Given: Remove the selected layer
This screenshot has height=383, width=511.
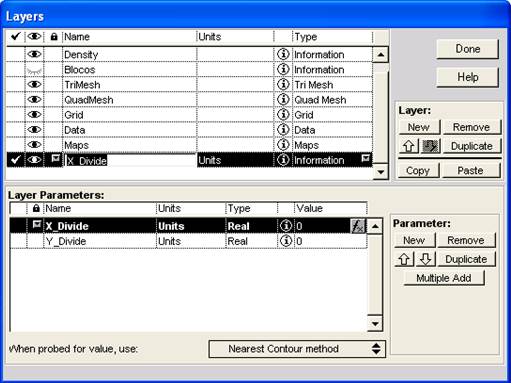Looking at the screenshot, I should [x=471, y=127].
